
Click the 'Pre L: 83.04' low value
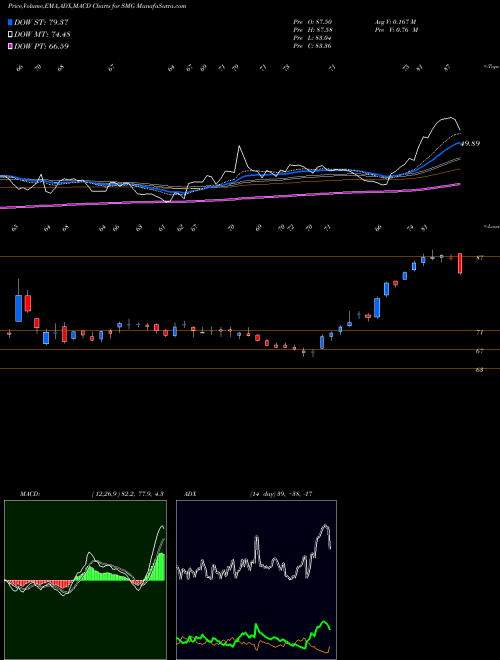point(313,38)
